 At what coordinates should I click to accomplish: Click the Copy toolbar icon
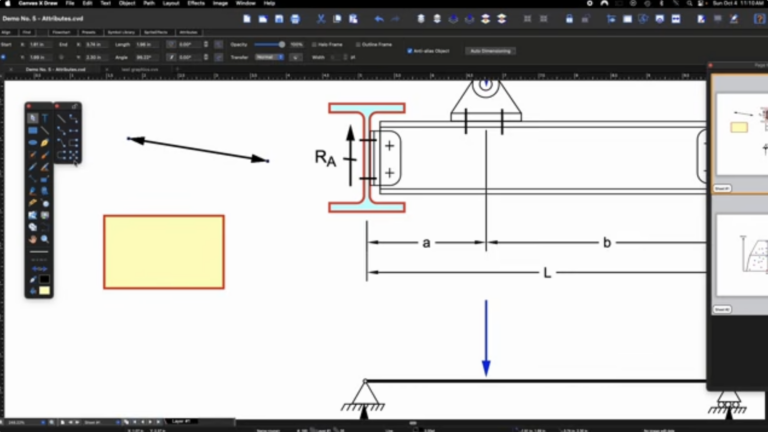337,19
